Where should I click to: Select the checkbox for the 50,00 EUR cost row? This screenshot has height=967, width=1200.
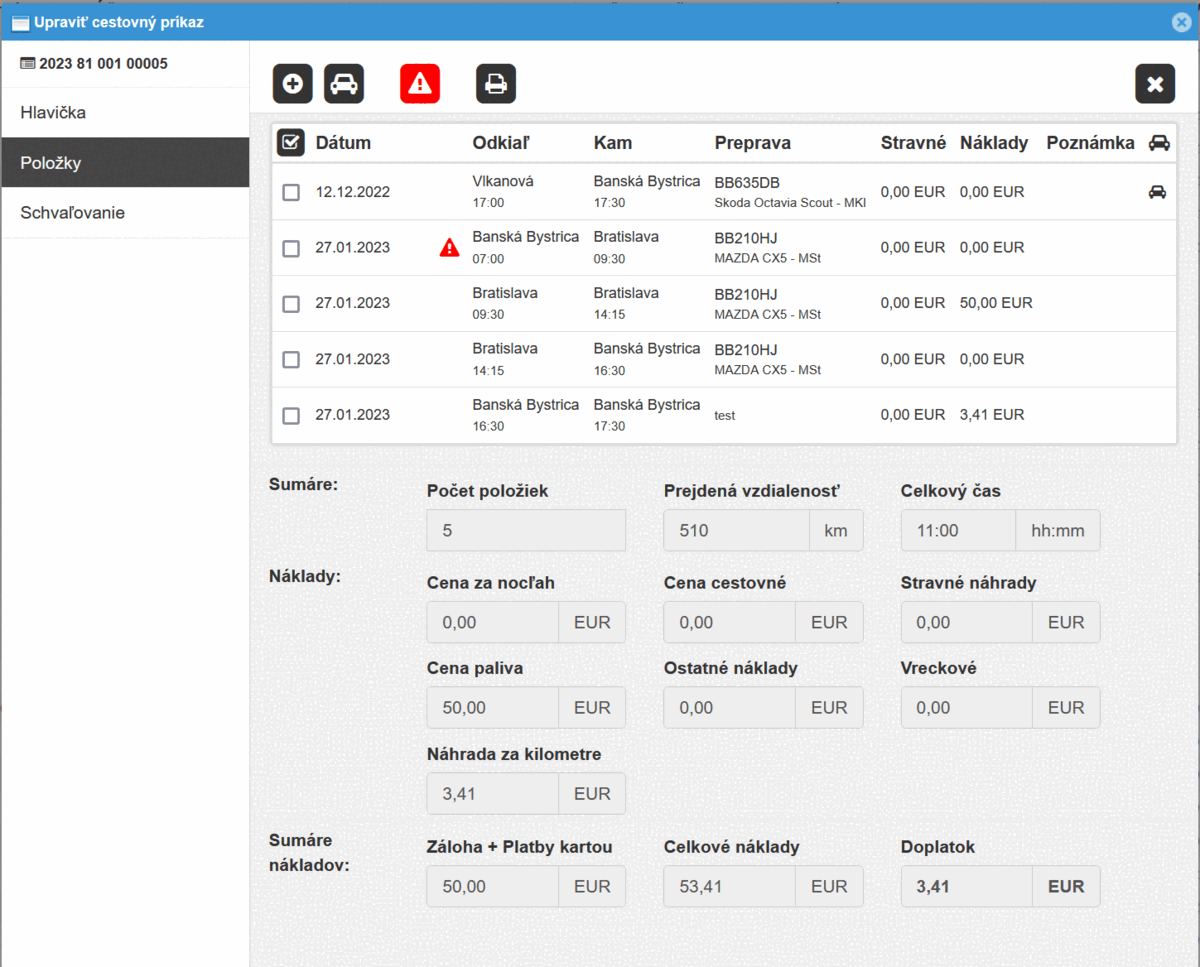point(291,303)
